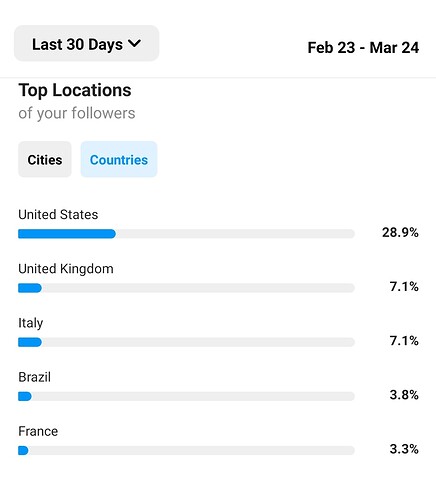Viewport: 436px width, 500px height.
Task: Select the Brazil country label
Action: click(34, 377)
